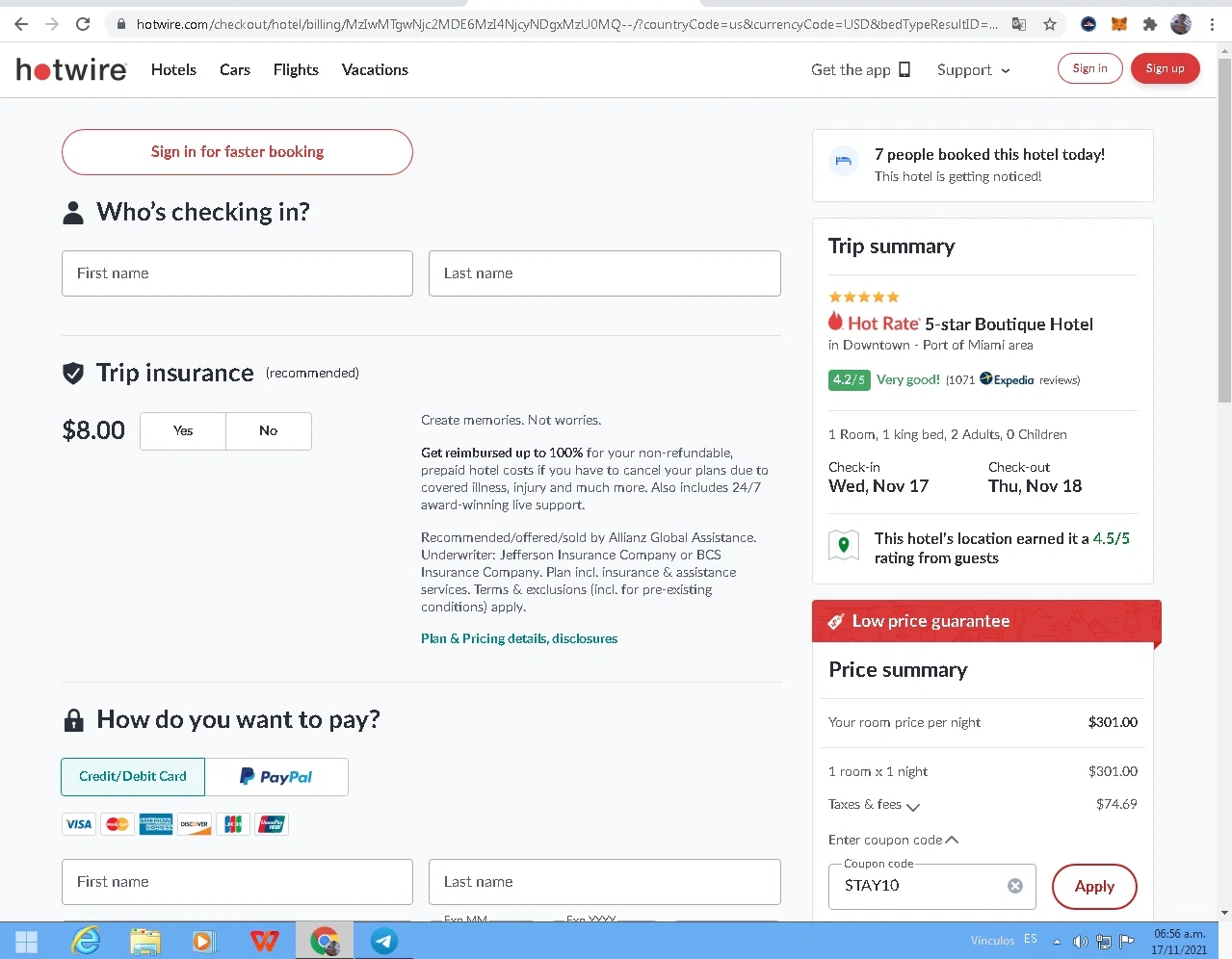The width and height of the screenshot is (1232, 959).
Task: Click cardholder First name field in payment
Action: (x=237, y=882)
